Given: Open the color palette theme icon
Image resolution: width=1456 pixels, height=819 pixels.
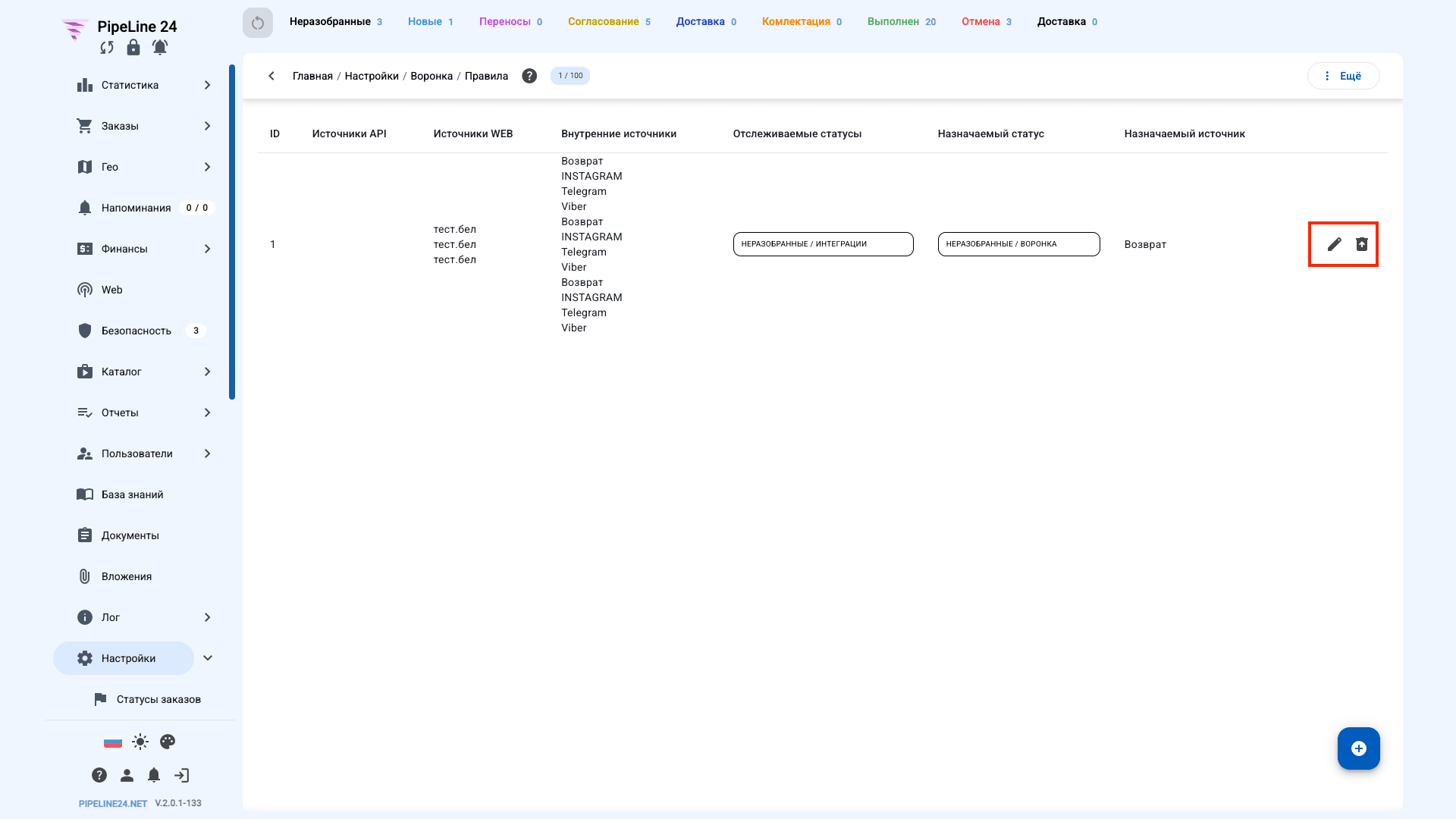Looking at the screenshot, I should click(x=168, y=742).
